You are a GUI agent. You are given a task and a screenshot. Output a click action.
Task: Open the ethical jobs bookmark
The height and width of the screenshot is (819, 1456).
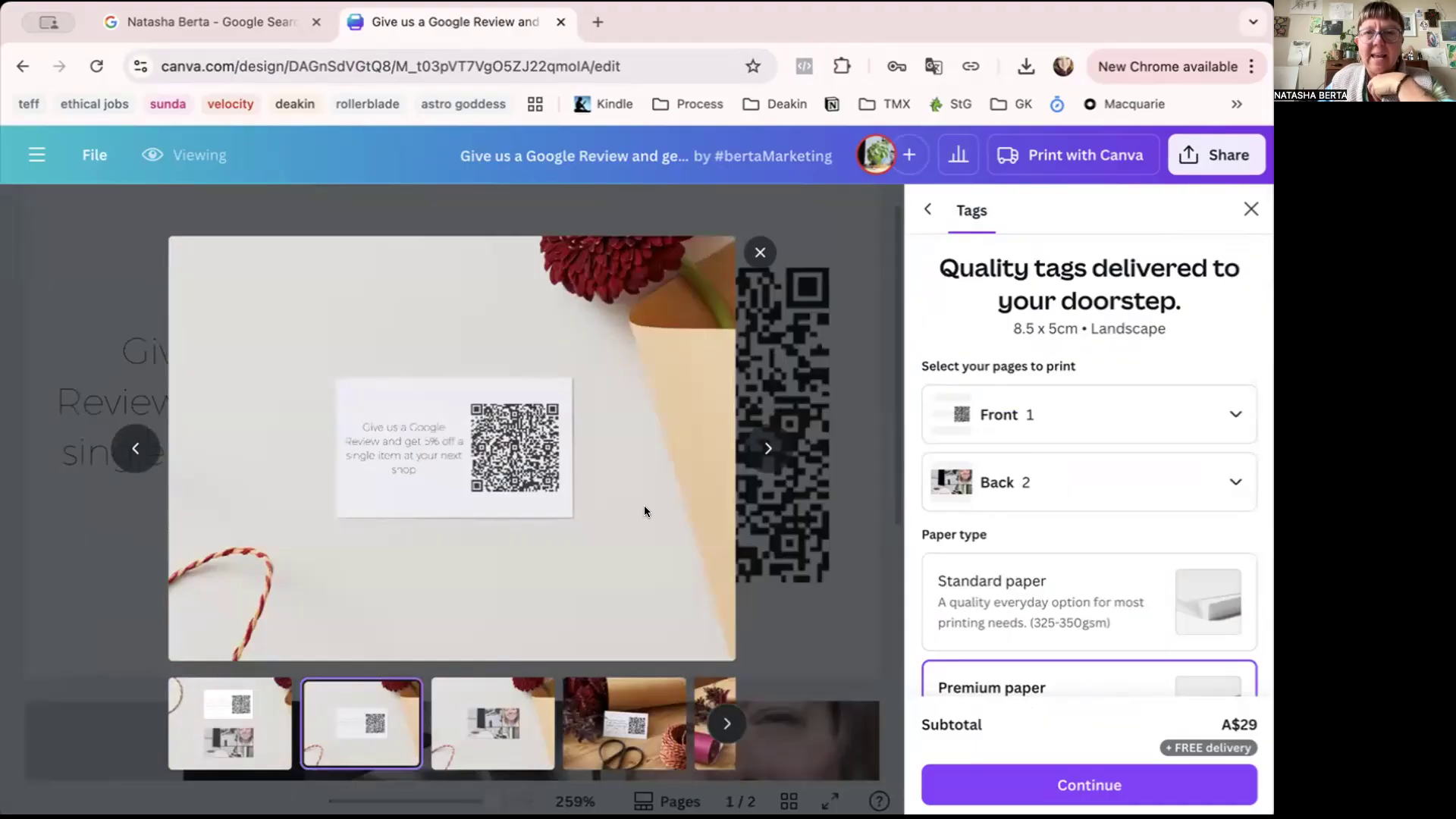click(x=95, y=104)
